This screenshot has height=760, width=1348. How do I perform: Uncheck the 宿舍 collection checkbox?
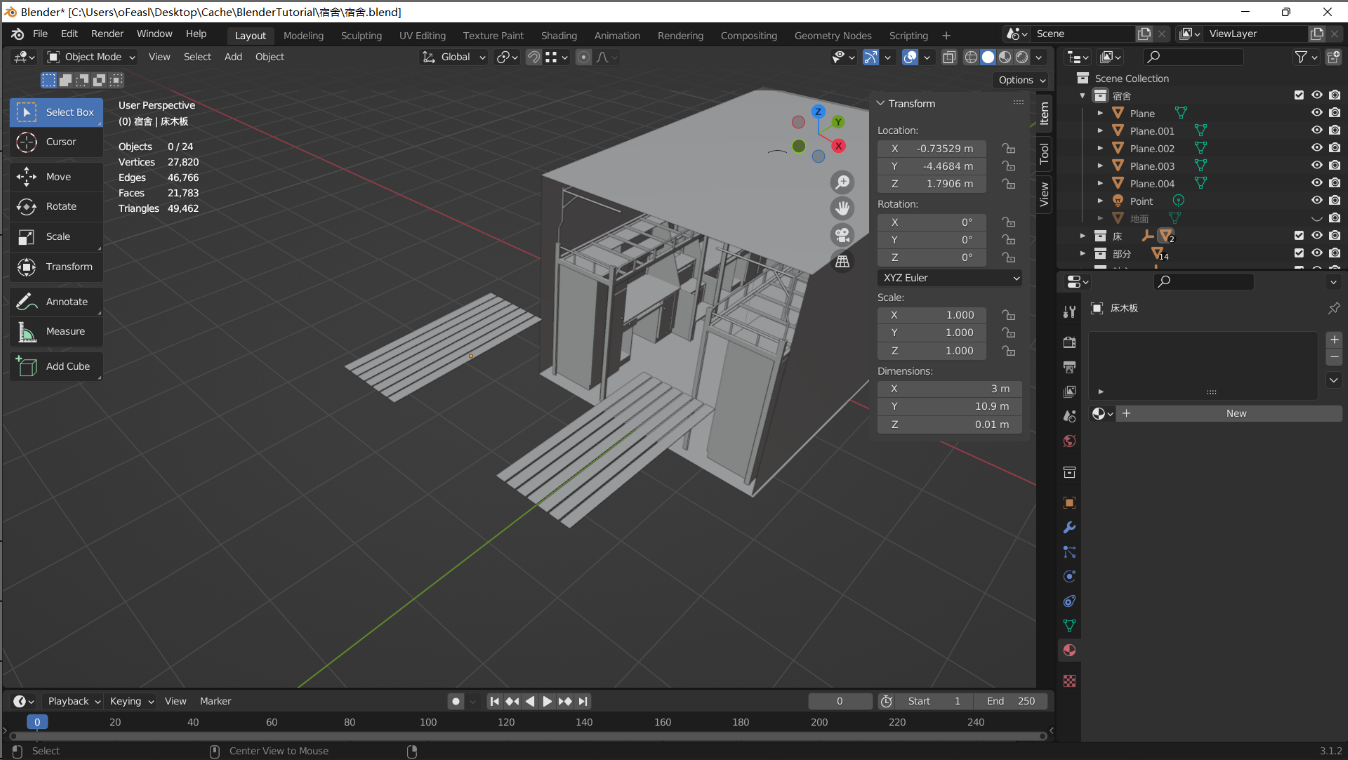tap(1299, 95)
